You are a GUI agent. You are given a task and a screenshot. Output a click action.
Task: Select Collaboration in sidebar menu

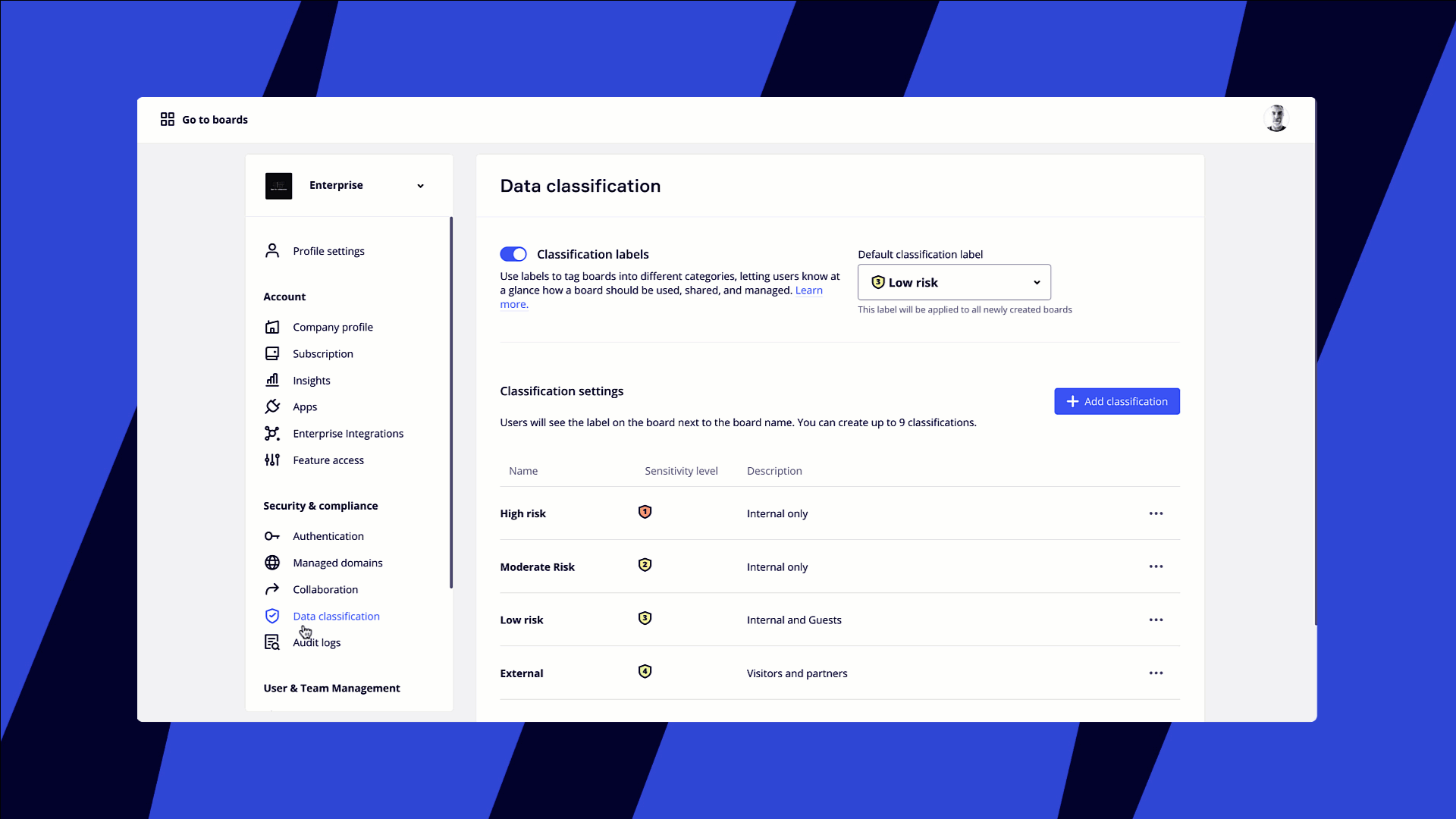325,589
